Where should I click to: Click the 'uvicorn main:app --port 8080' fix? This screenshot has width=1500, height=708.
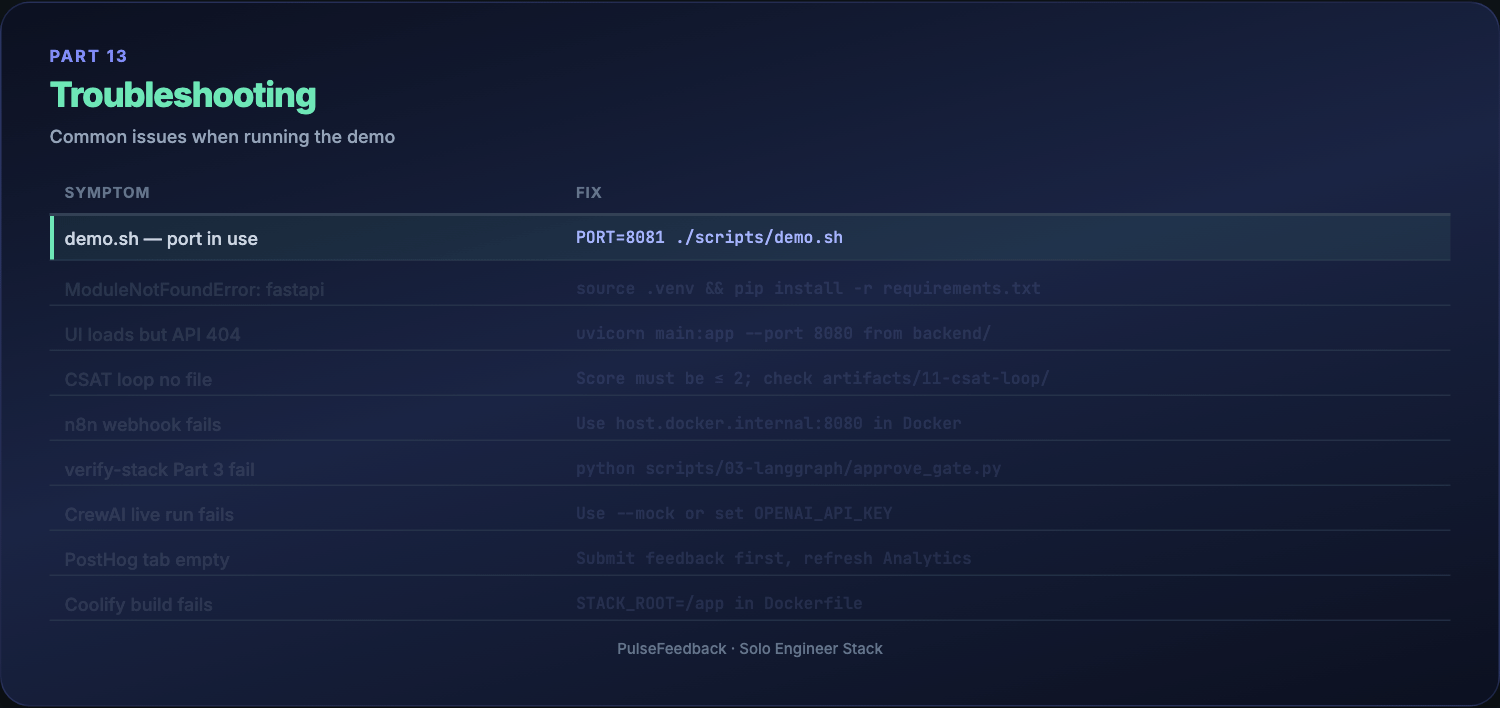click(x=715, y=334)
